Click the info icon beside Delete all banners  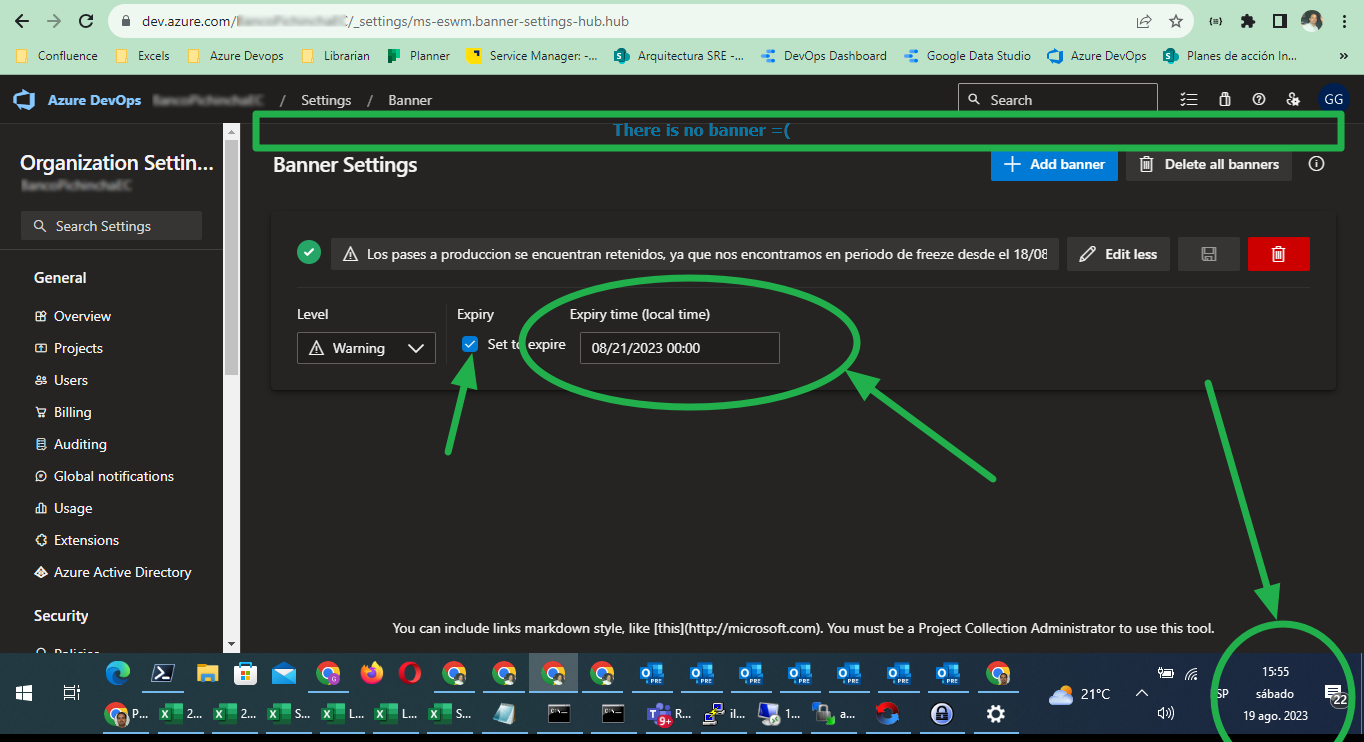pos(1316,164)
